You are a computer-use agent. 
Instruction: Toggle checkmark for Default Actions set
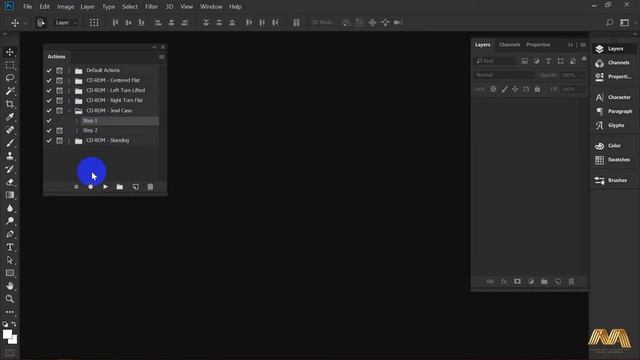(49, 71)
